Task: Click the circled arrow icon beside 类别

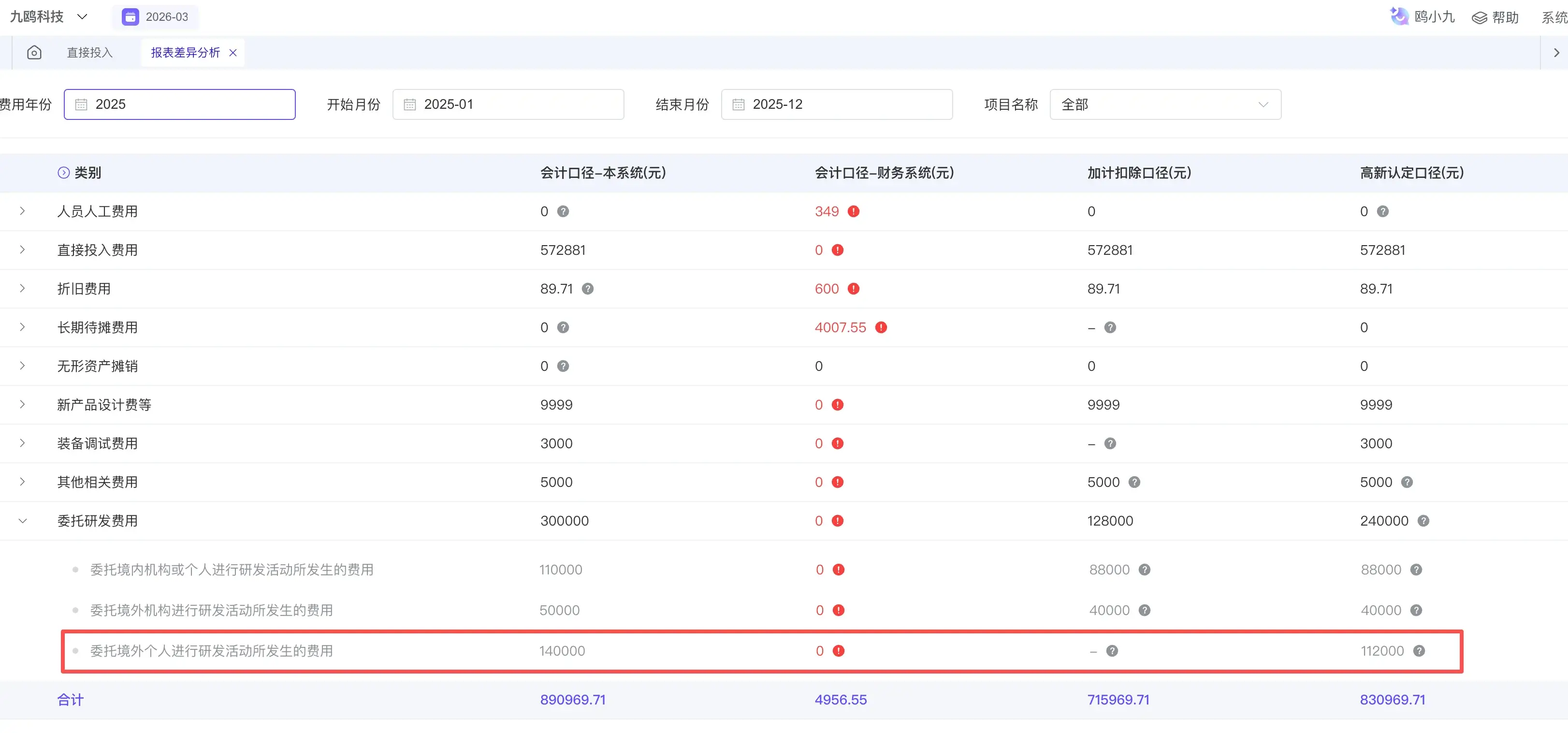Action: point(63,173)
